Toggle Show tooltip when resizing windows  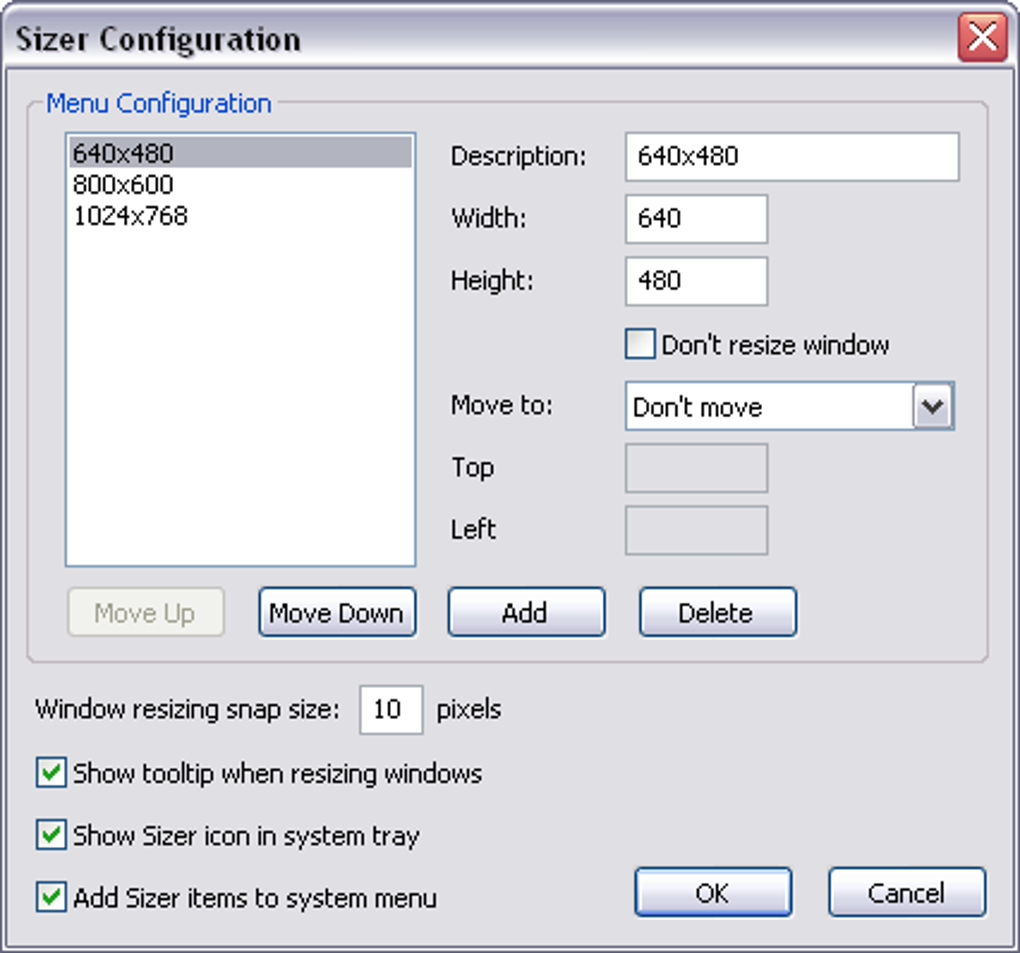tap(51, 772)
